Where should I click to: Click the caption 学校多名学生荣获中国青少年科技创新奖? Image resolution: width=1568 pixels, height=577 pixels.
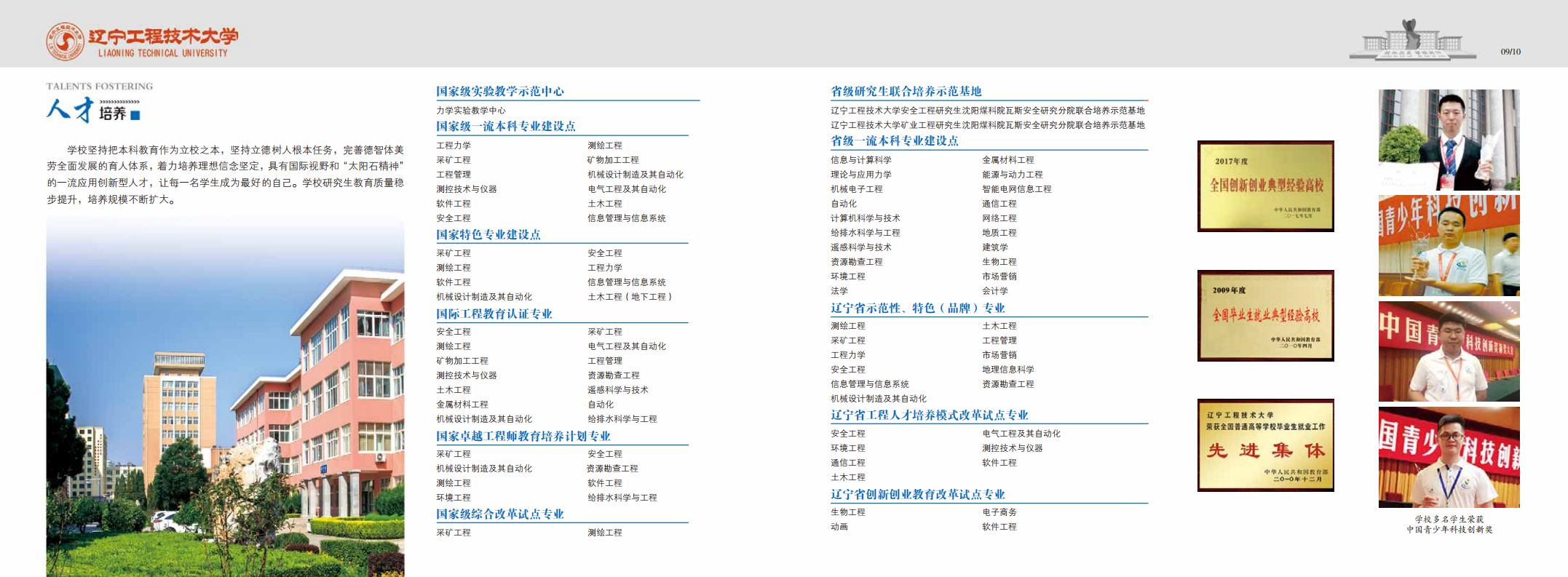pos(1449,525)
